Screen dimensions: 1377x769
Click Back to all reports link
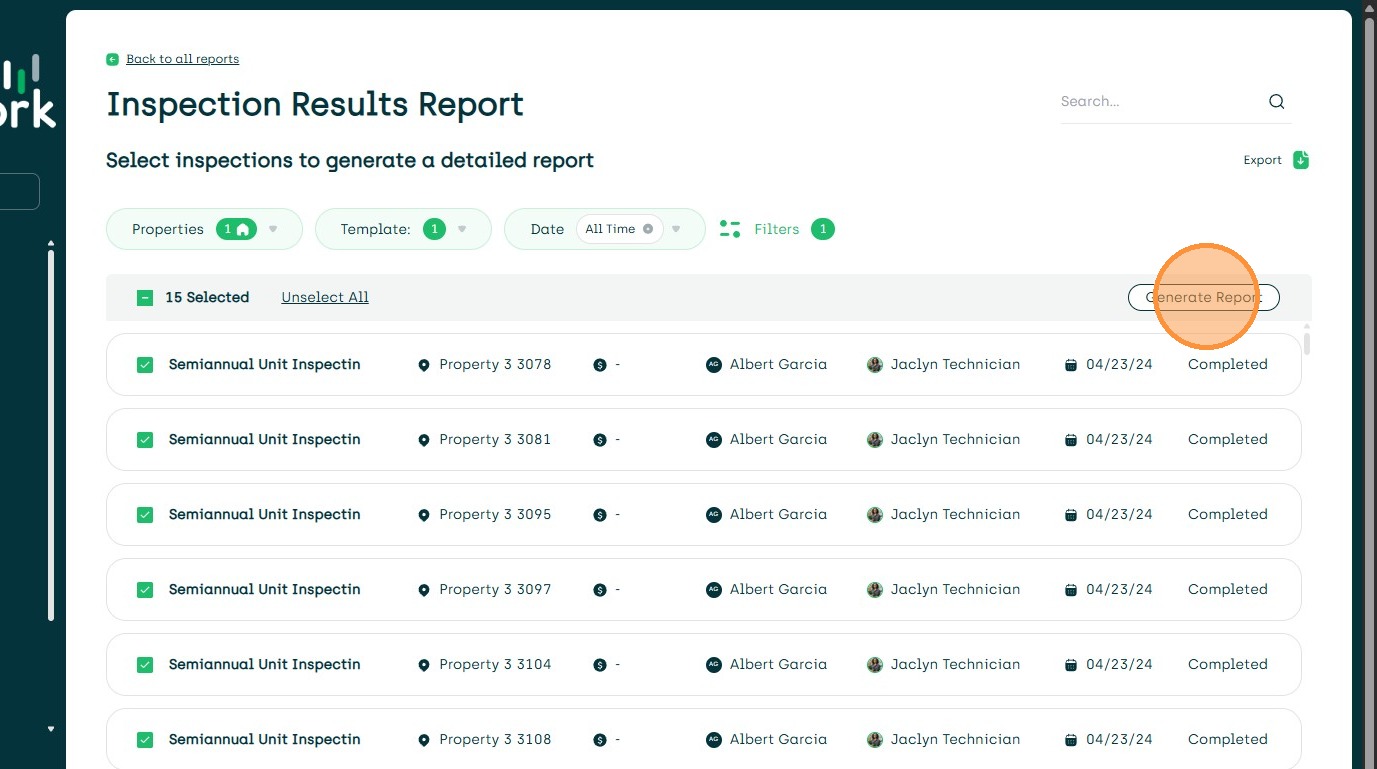tap(182, 59)
